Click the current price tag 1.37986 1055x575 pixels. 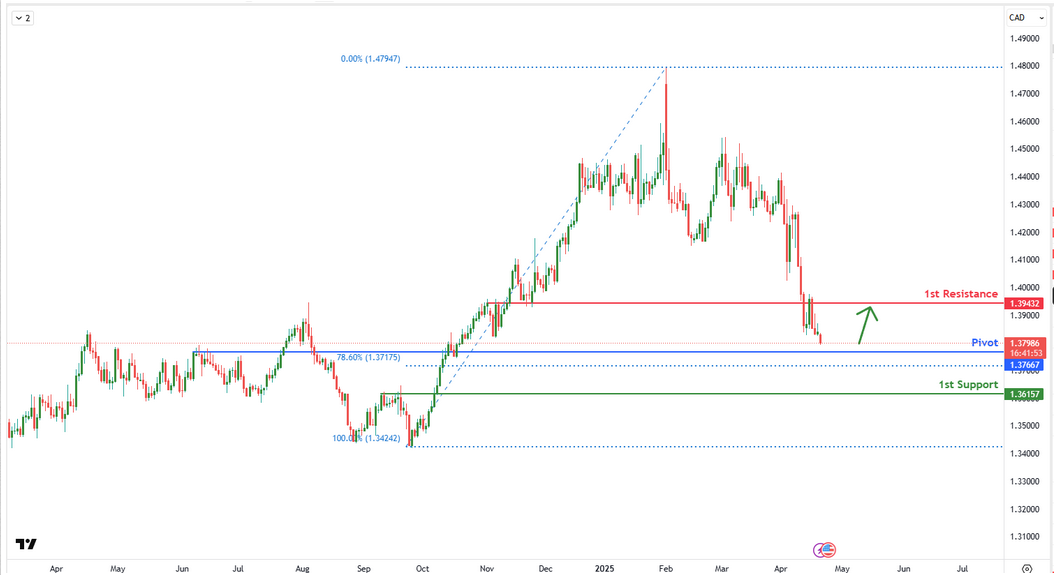[1024, 344]
